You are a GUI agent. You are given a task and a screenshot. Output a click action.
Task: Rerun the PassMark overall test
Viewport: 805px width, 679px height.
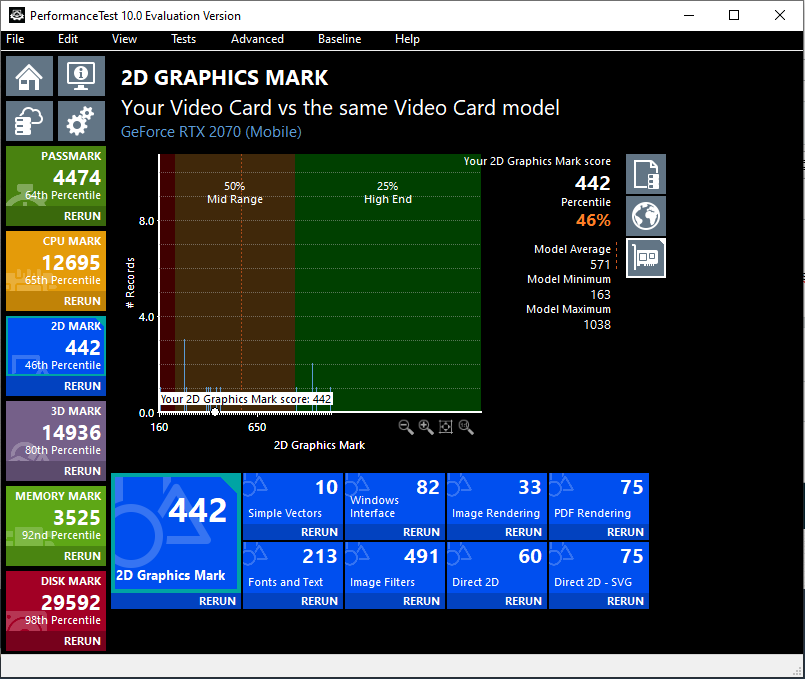(82, 216)
